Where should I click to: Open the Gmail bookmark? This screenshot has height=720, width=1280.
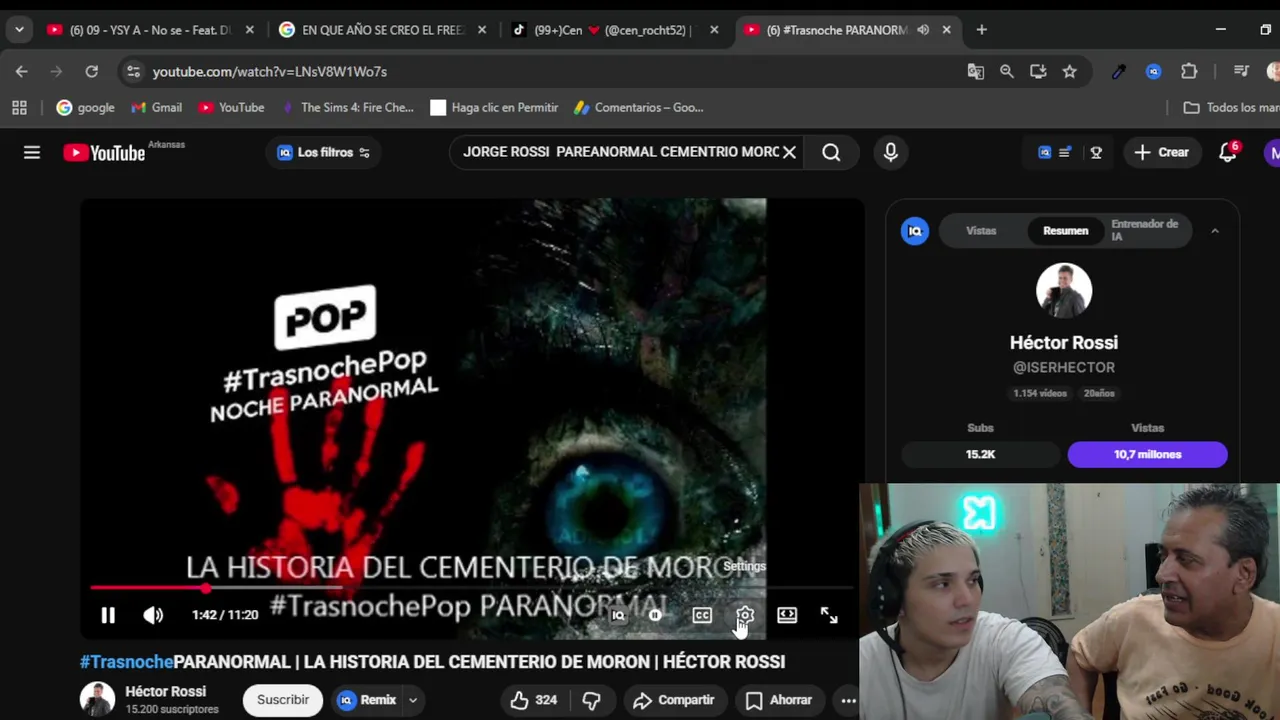(156, 107)
